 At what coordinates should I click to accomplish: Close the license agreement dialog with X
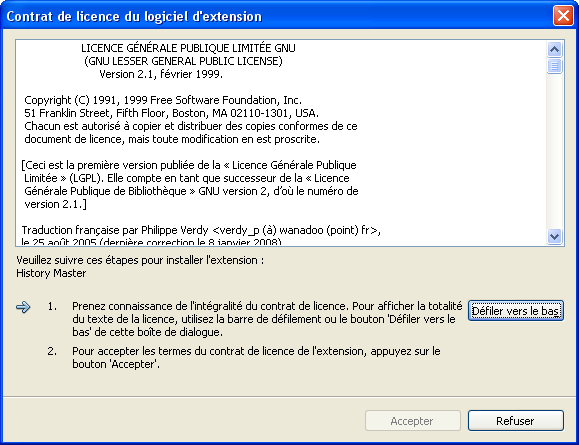coord(563,16)
